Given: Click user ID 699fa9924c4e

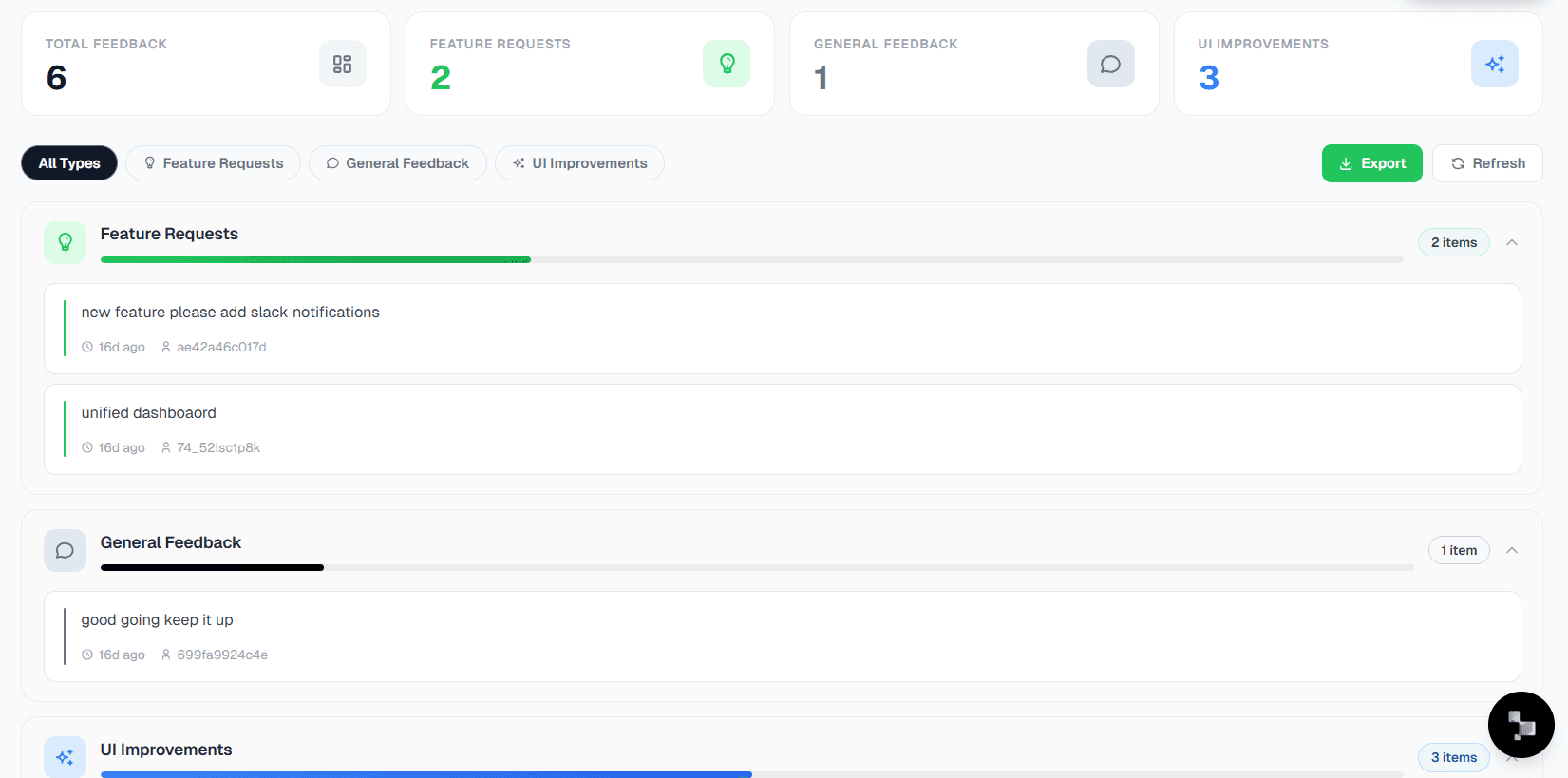Looking at the screenshot, I should (x=222, y=655).
